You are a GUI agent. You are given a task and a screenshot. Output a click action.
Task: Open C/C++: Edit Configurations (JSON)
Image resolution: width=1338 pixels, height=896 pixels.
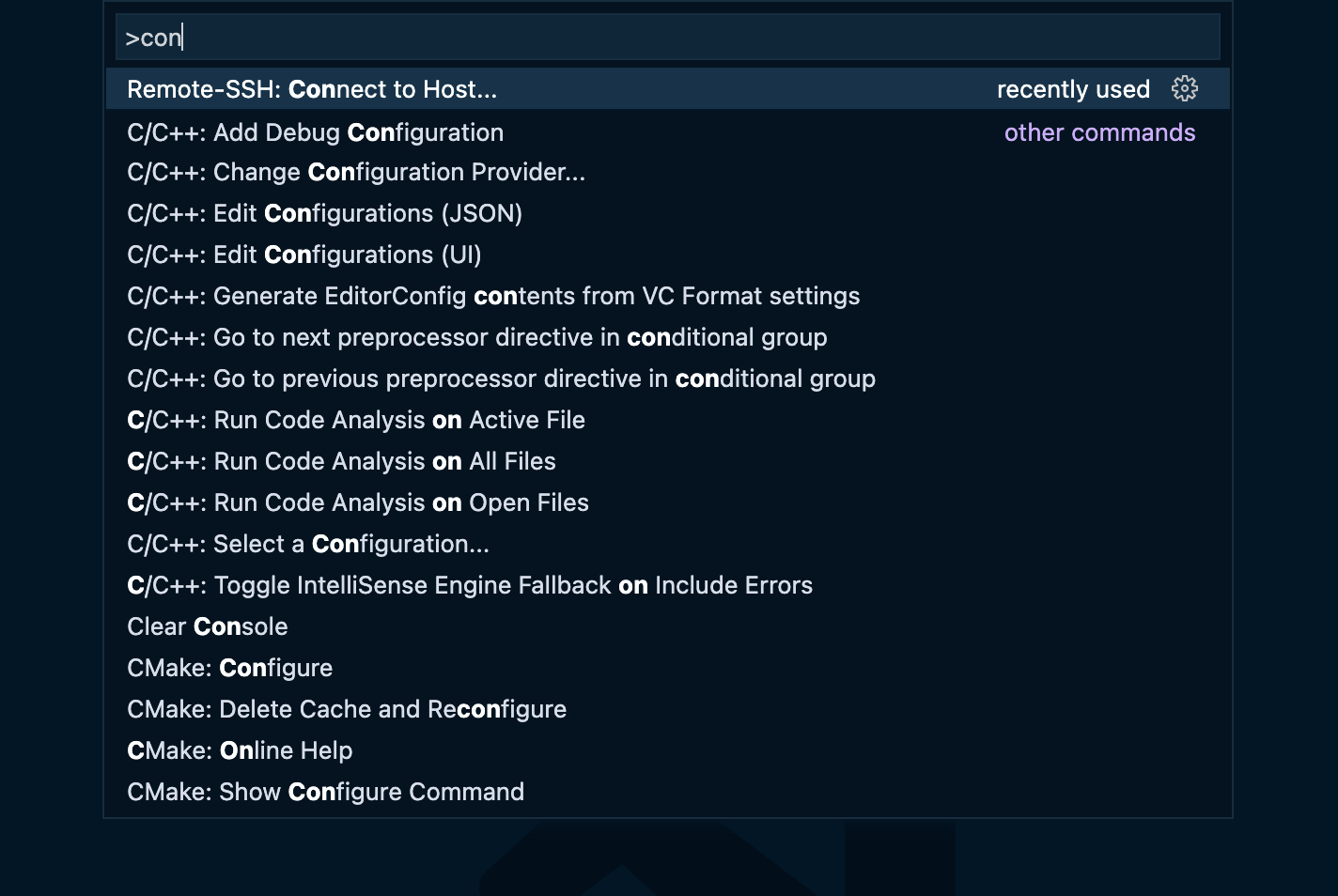tap(668, 213)
